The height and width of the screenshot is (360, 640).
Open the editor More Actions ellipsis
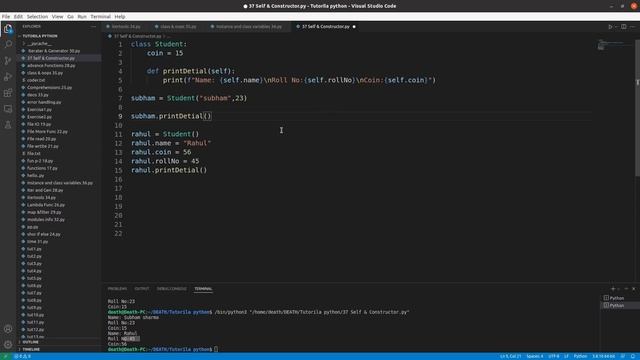tap(633, 27)
